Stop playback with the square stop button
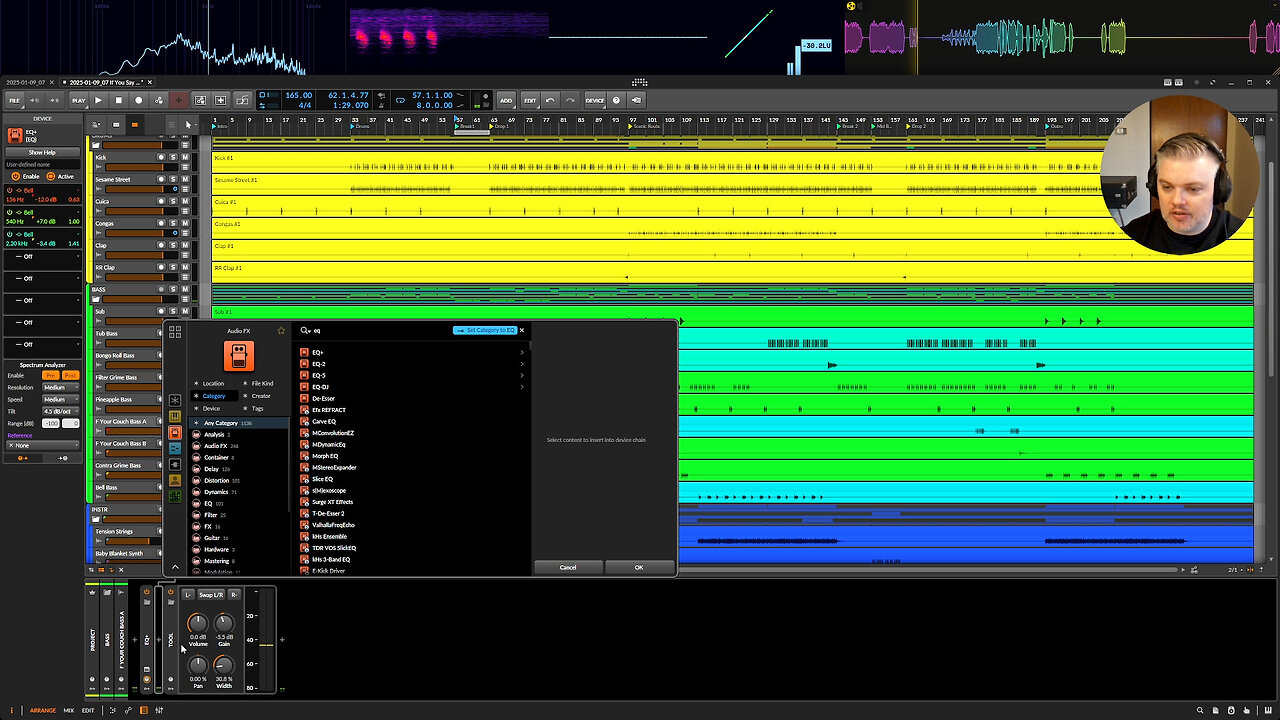 point(118,100)
